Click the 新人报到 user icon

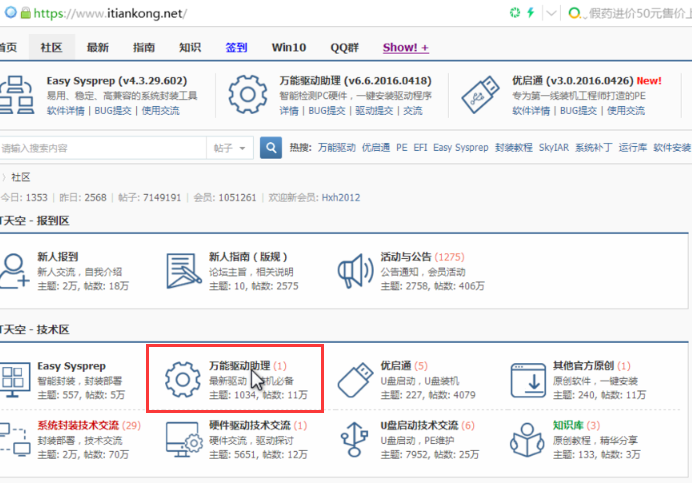coord(13,270)
